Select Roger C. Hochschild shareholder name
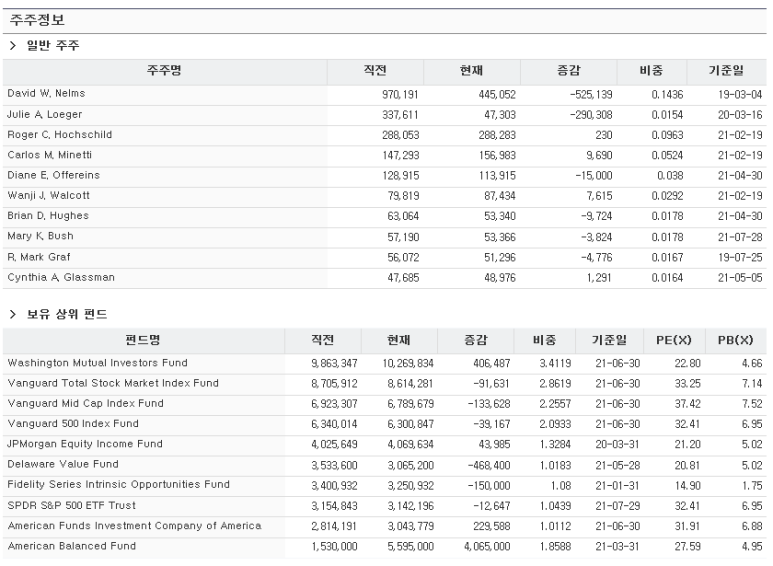Screen dimensions: 773x566 pyautogui.click(x=60, y=135)
